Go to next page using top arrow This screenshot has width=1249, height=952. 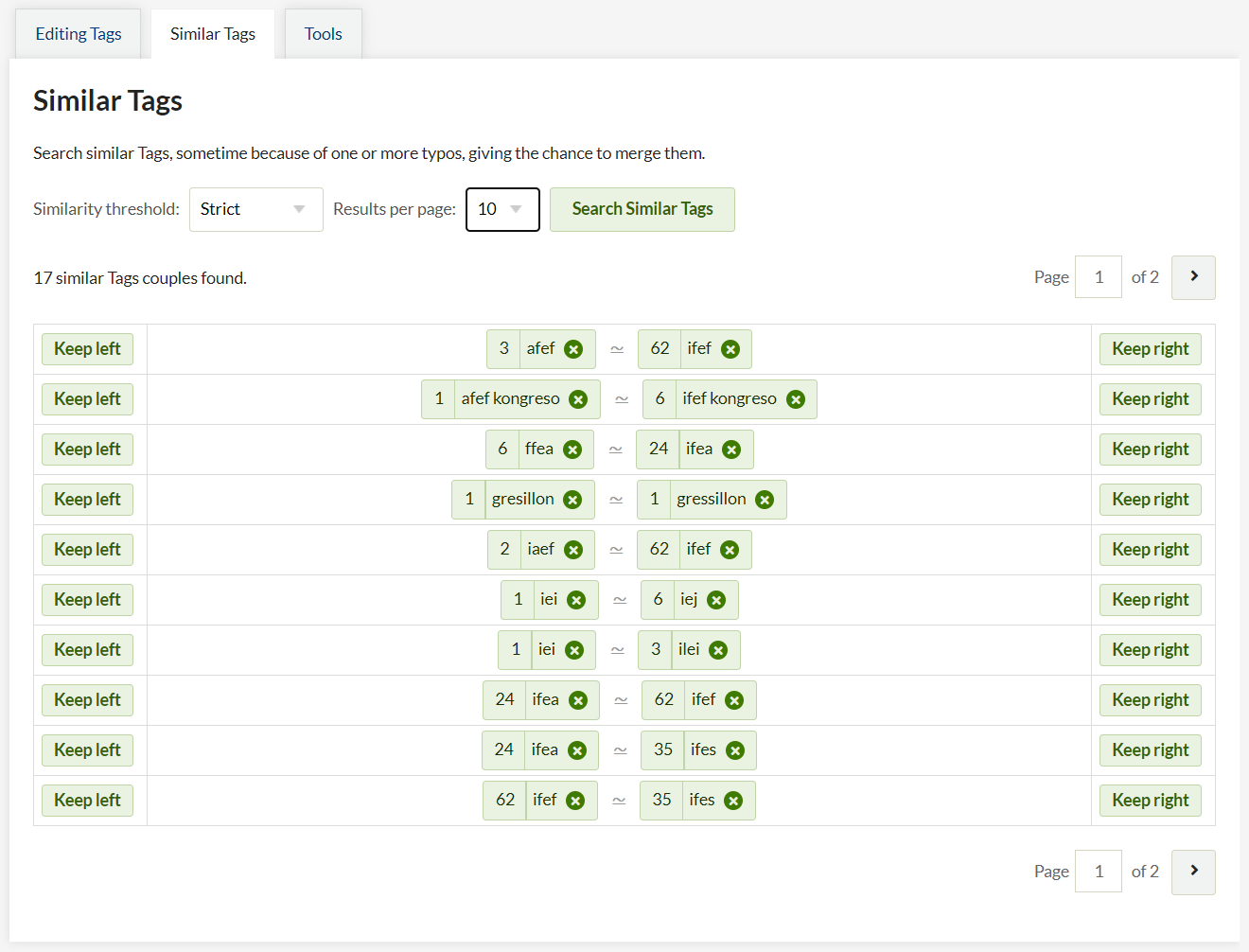pyautogui.click(x=1193, y=277)
